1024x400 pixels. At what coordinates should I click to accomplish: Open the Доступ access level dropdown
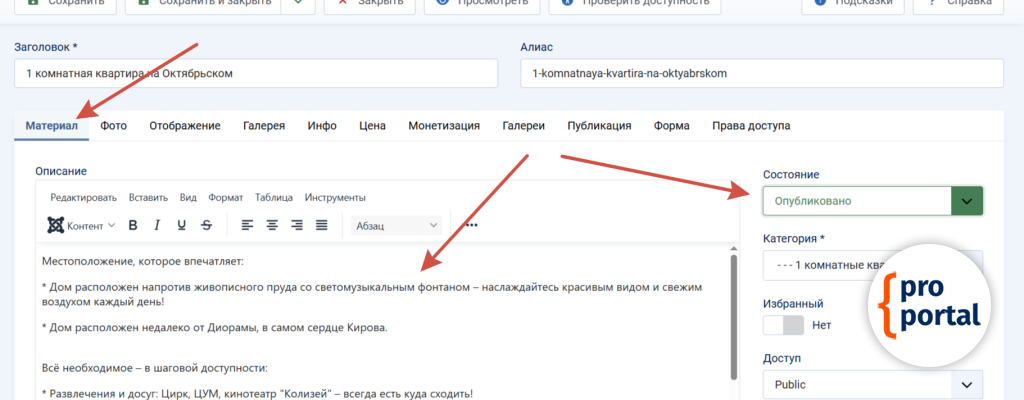click(x=872, y=385)
